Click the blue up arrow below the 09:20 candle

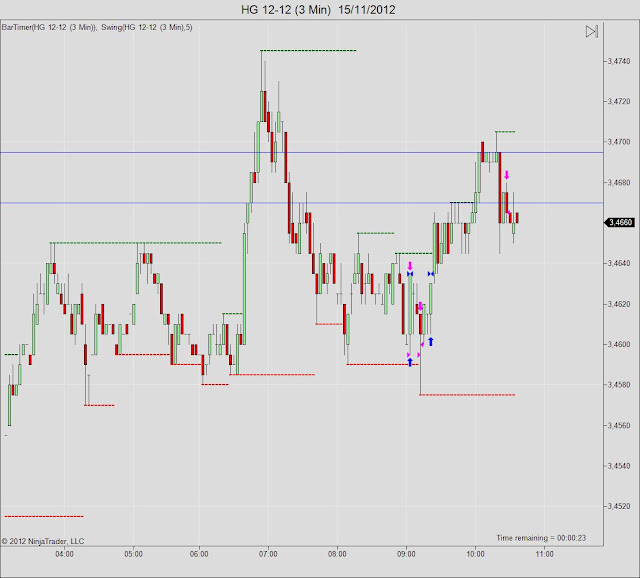[431, 342]
